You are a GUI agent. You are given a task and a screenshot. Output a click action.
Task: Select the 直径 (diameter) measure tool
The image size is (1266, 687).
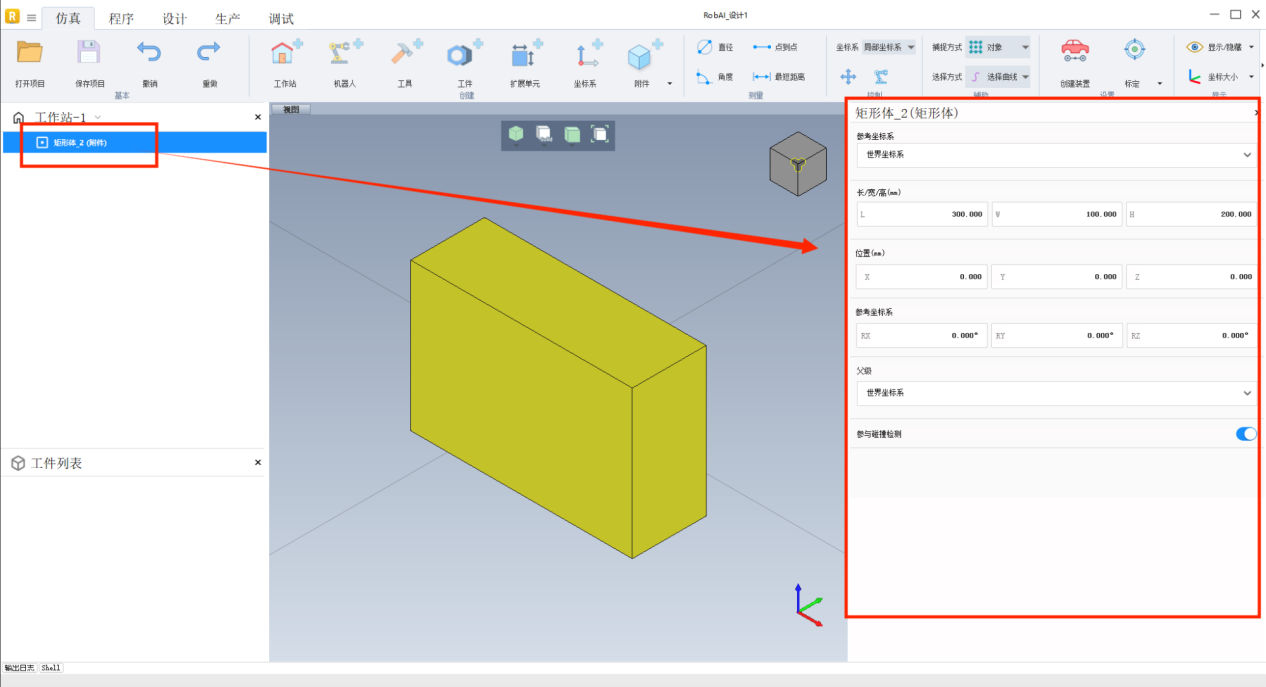pos(714,47)
